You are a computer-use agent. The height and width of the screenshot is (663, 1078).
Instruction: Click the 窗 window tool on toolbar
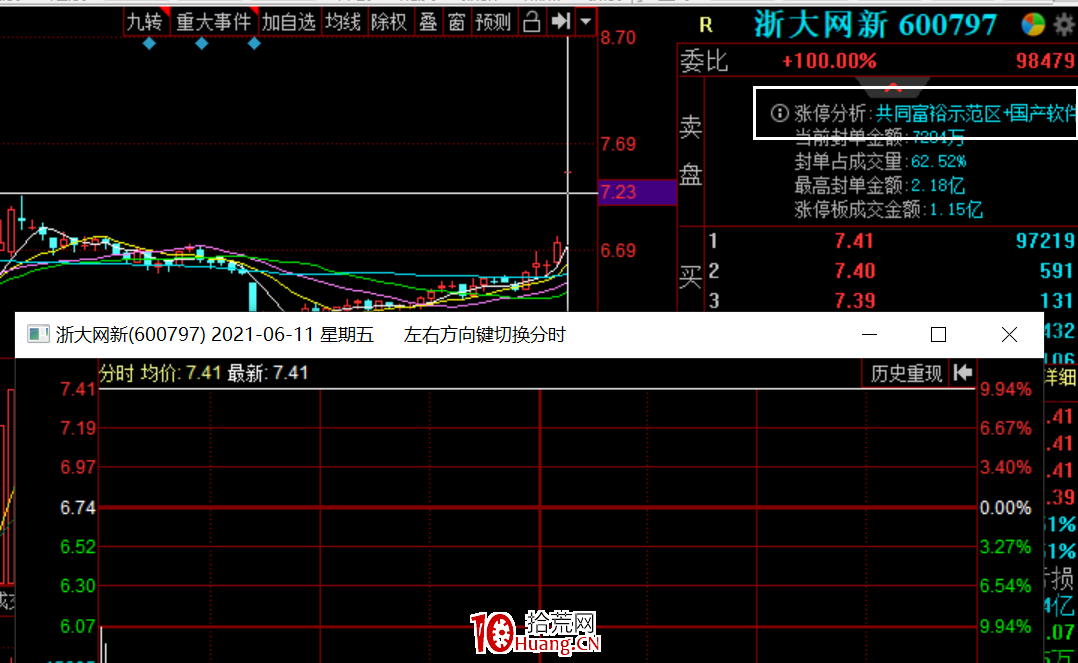[x=457, y=21]
